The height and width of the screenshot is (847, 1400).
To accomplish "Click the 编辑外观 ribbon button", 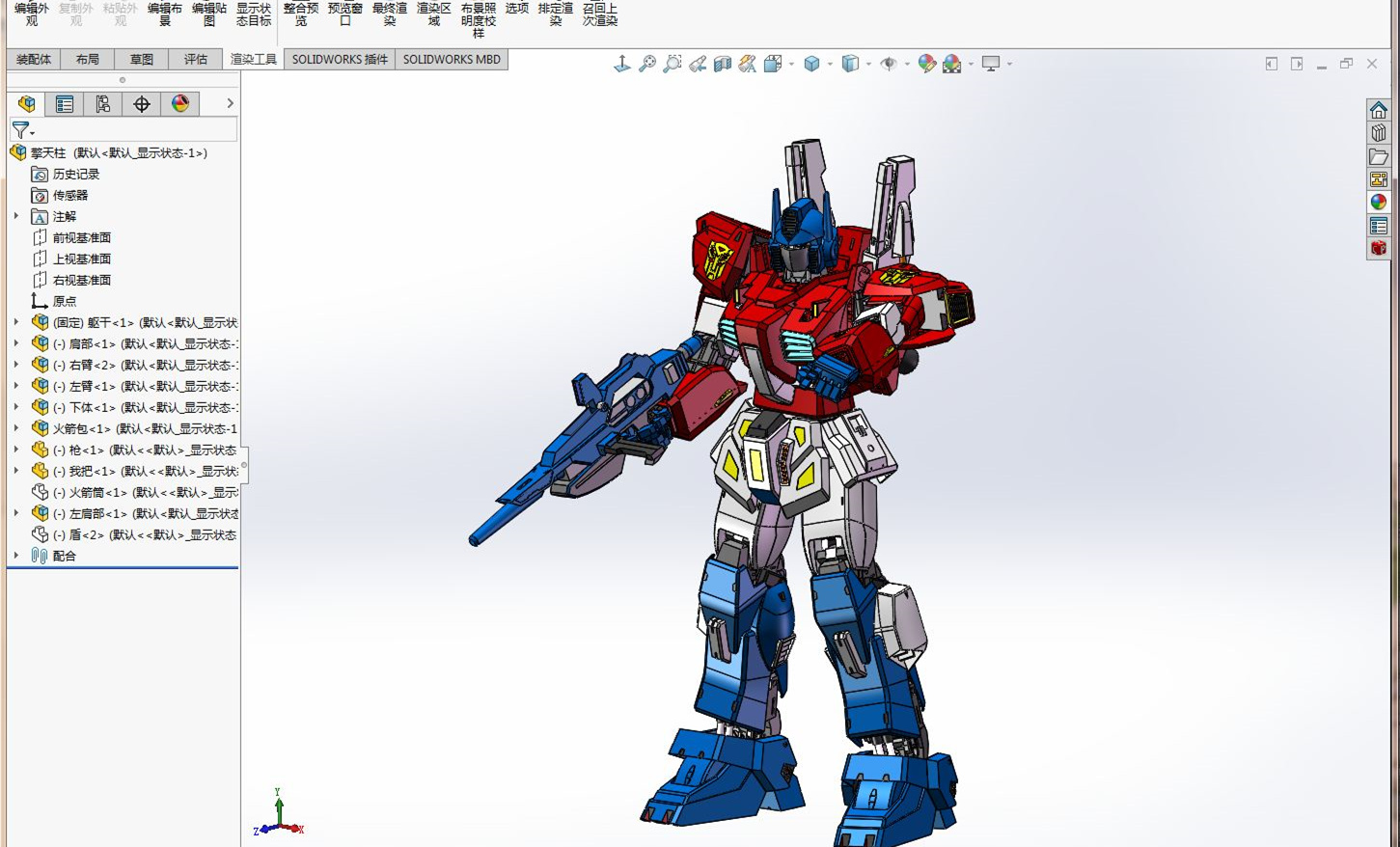I will pos(32,14).
